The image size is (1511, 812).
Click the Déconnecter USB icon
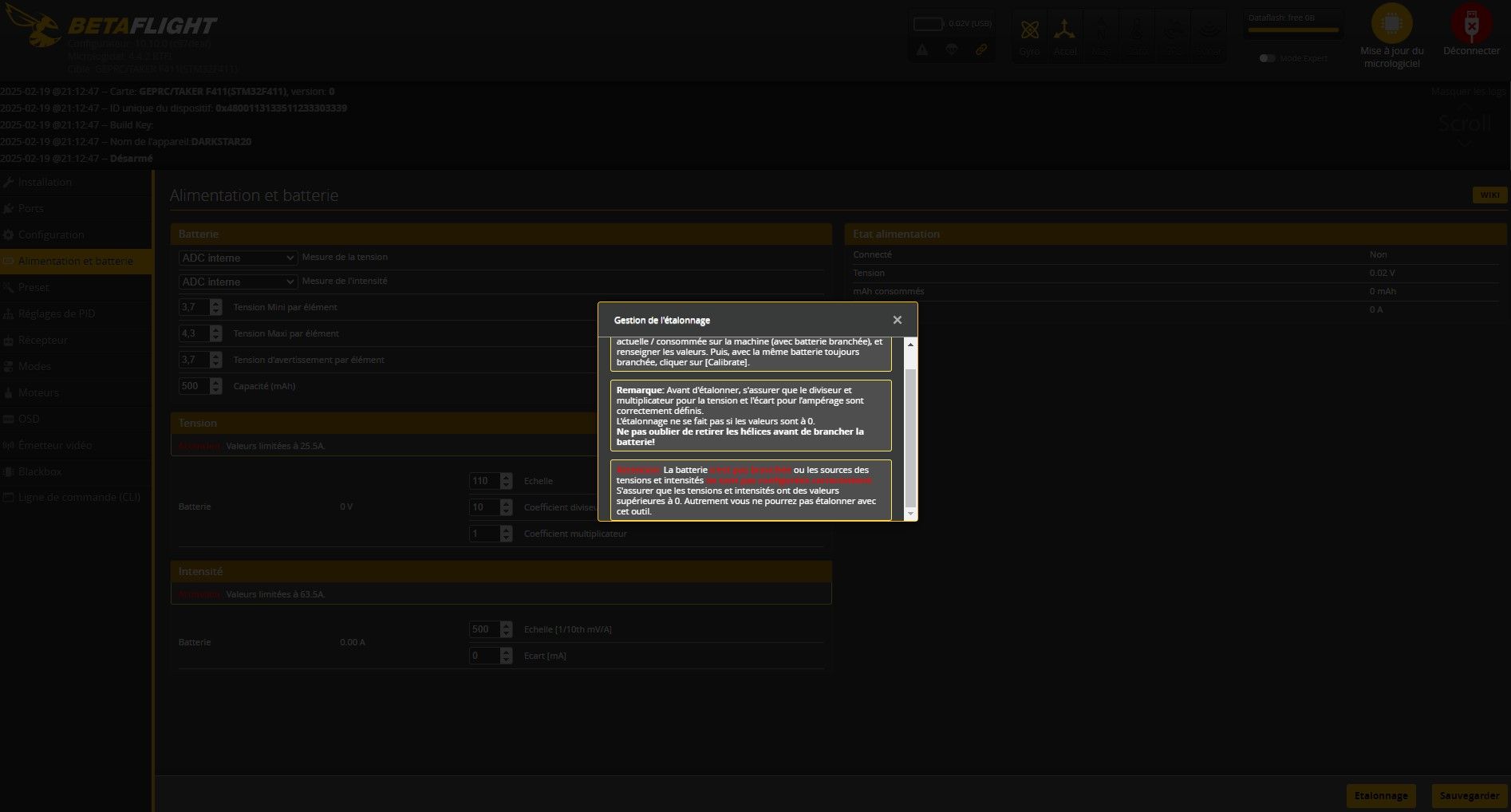[1471, 25]
